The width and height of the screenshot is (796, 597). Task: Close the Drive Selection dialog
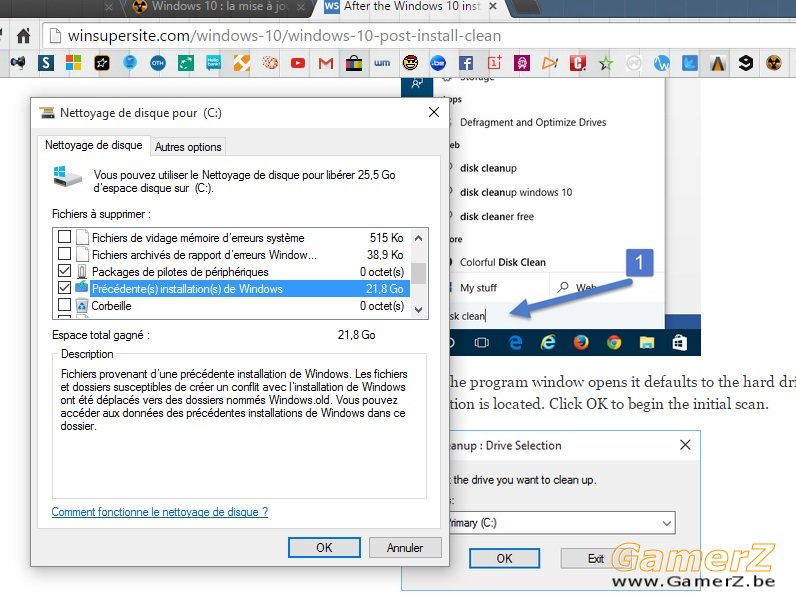(x=685, y=445)
